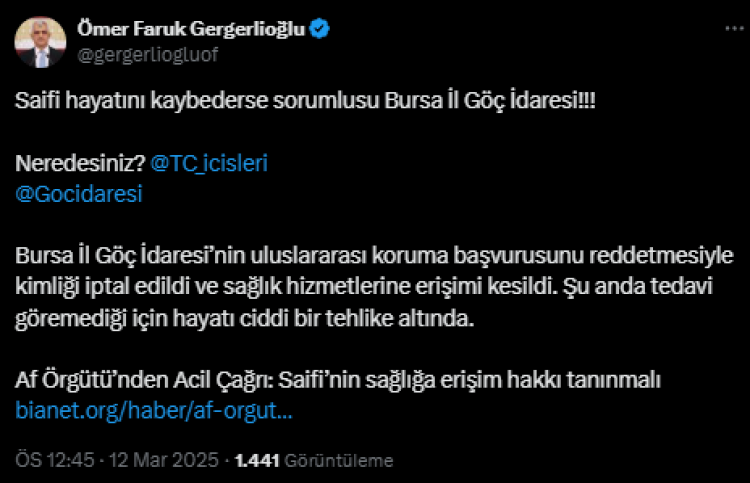Follow the bianet.org/haber link

[154, 410]
